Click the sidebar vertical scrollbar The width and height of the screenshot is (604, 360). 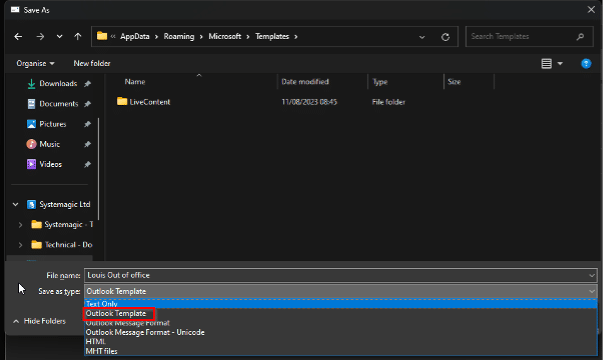[99, 169]
